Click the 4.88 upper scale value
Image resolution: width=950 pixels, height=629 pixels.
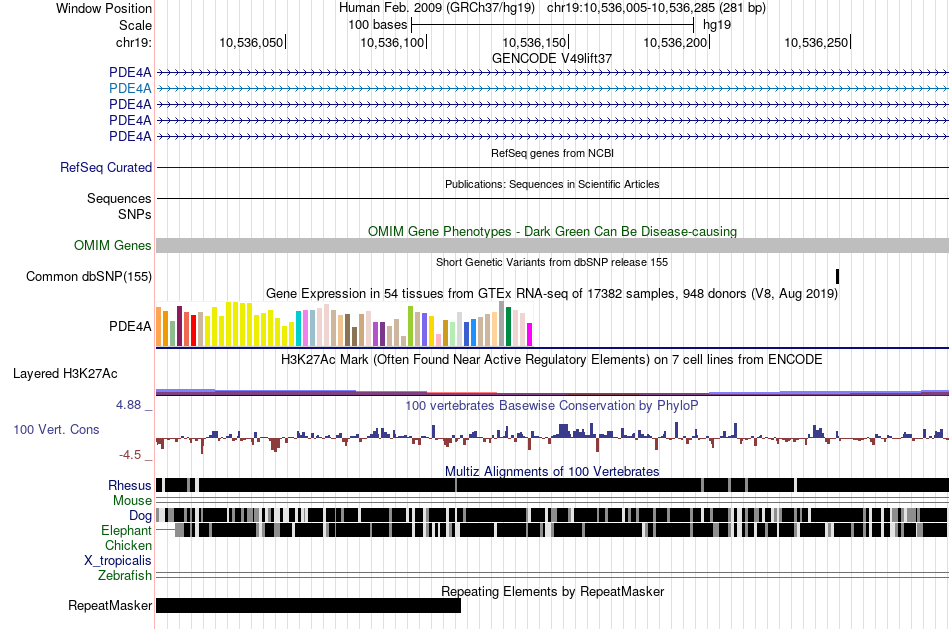128,405
